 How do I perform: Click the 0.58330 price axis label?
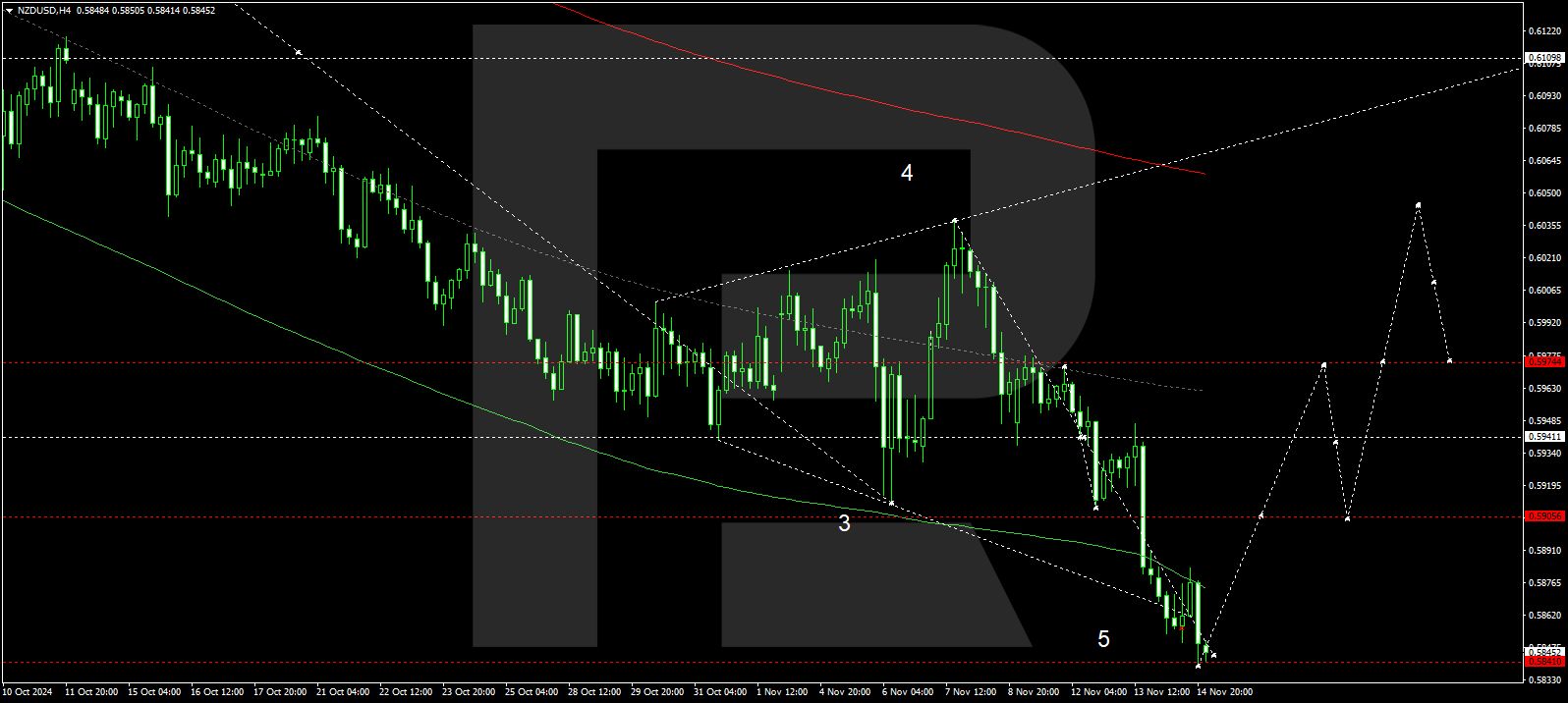pyautogui.click(x=1545, y=679)
